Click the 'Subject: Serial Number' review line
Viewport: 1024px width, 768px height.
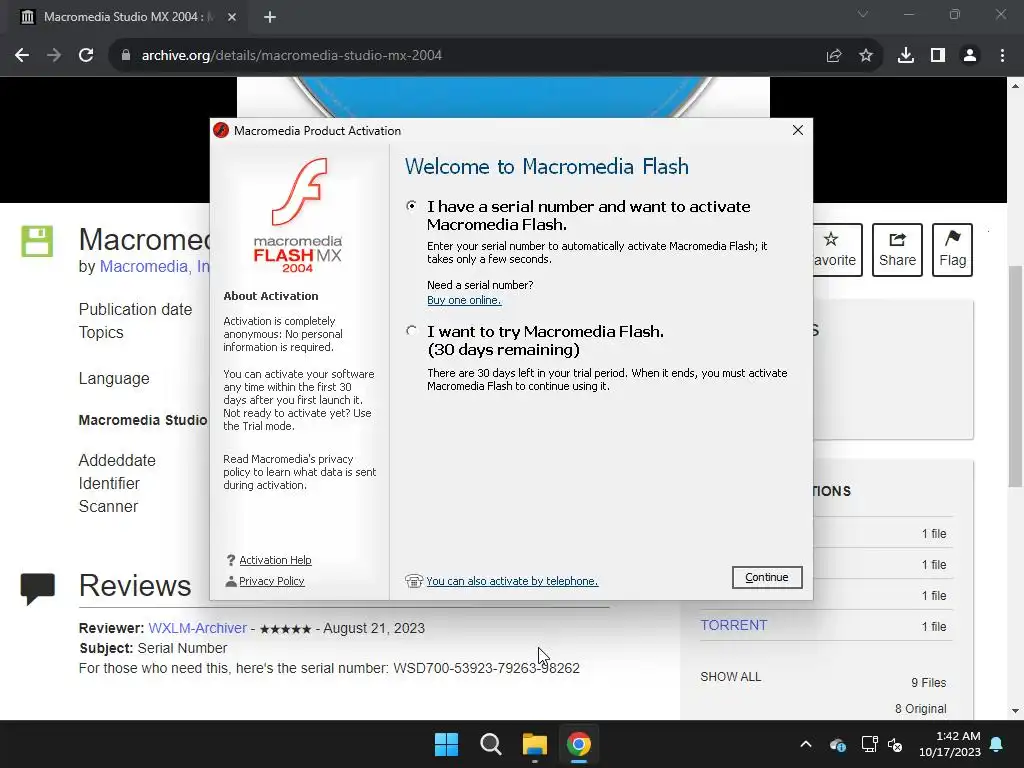point(153,648)
